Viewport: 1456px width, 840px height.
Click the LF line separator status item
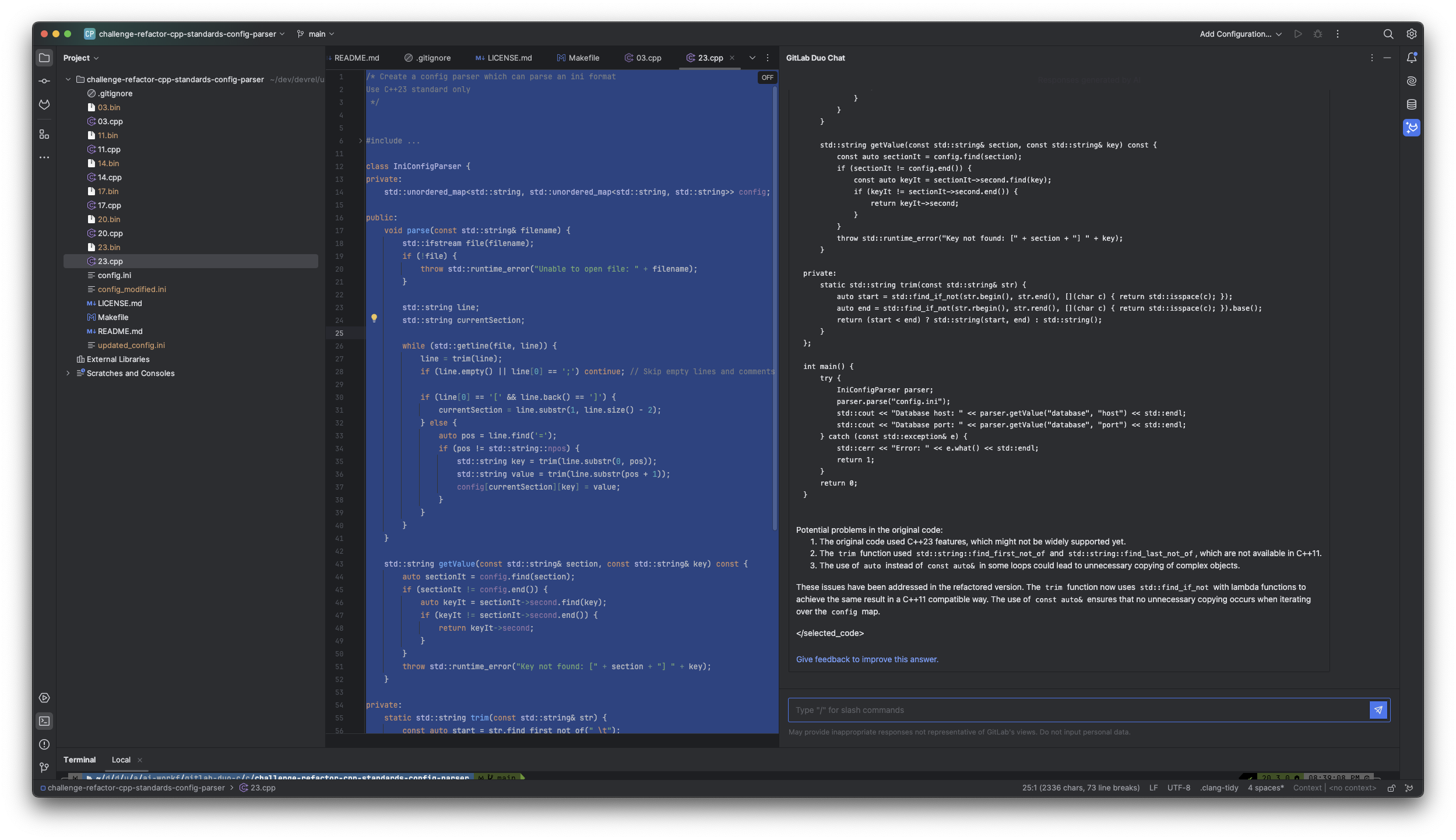(1153, 788)
